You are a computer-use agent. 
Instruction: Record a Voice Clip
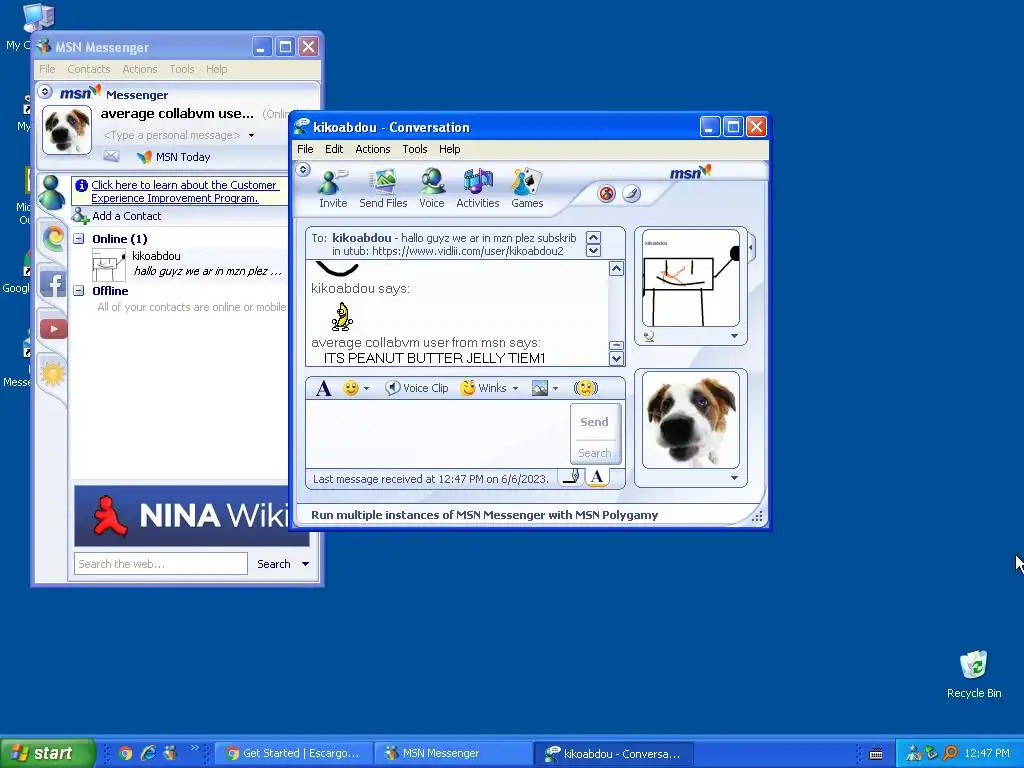coord(417,388)
